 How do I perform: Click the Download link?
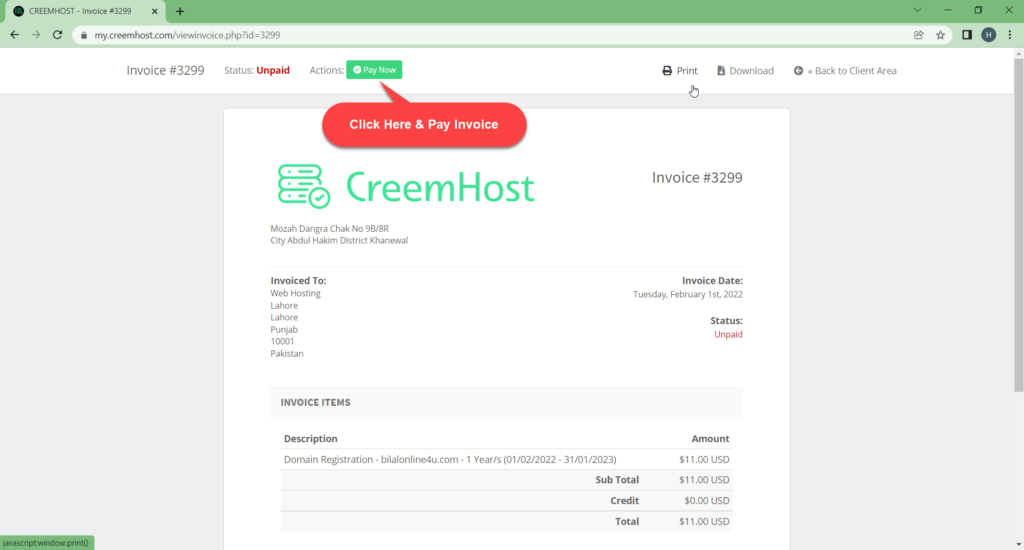[745, 71]
